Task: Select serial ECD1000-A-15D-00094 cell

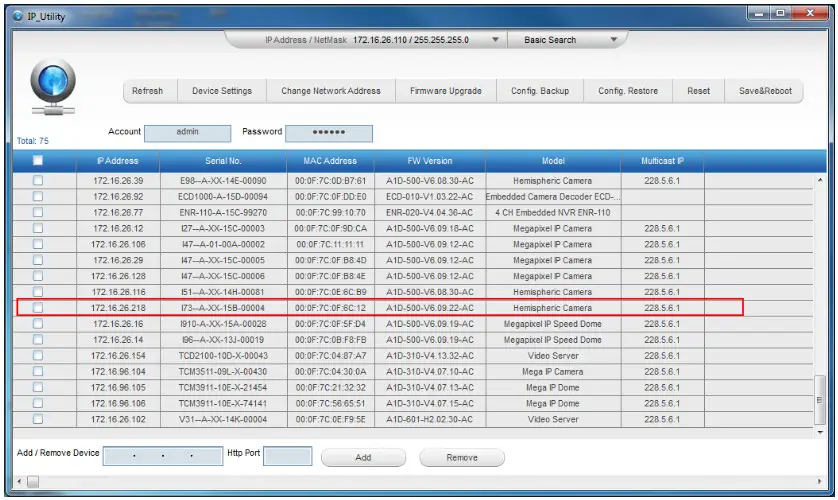Action: tap(223, 197)
